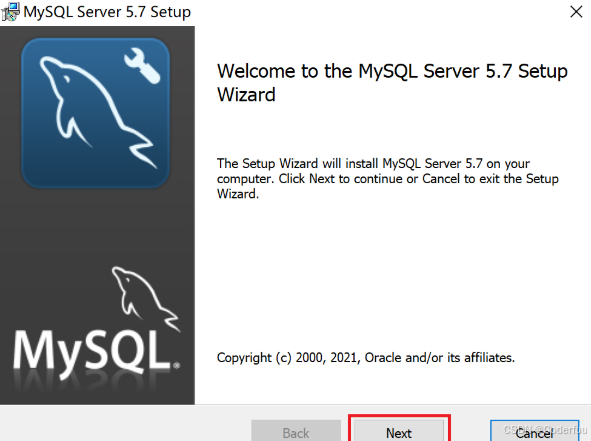Click the blue MySQL dolphin wrench logo

click(x=95, y=113)
